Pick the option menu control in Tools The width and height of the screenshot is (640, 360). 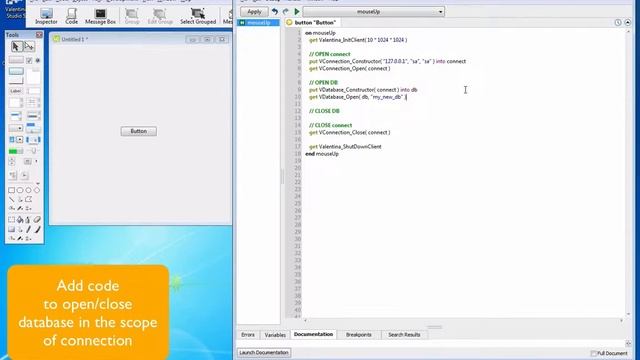[16, 128]
